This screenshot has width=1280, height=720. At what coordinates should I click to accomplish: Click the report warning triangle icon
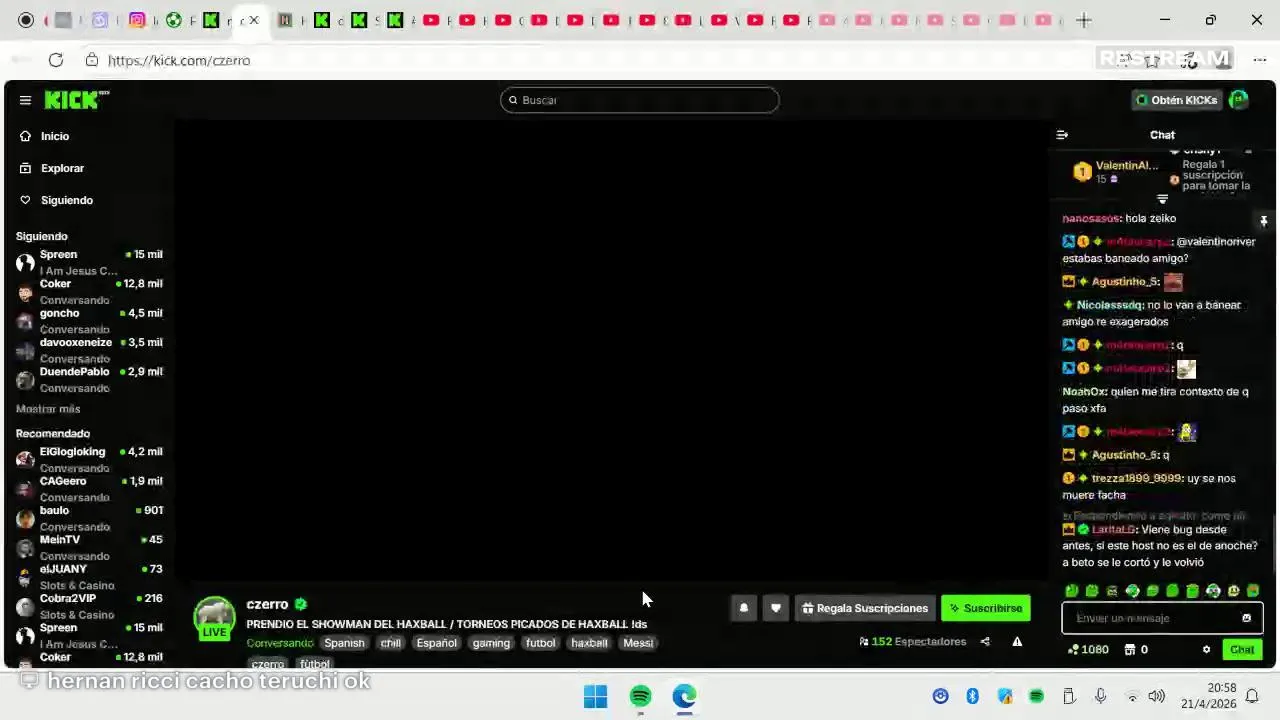click(x=1017, y=642)
